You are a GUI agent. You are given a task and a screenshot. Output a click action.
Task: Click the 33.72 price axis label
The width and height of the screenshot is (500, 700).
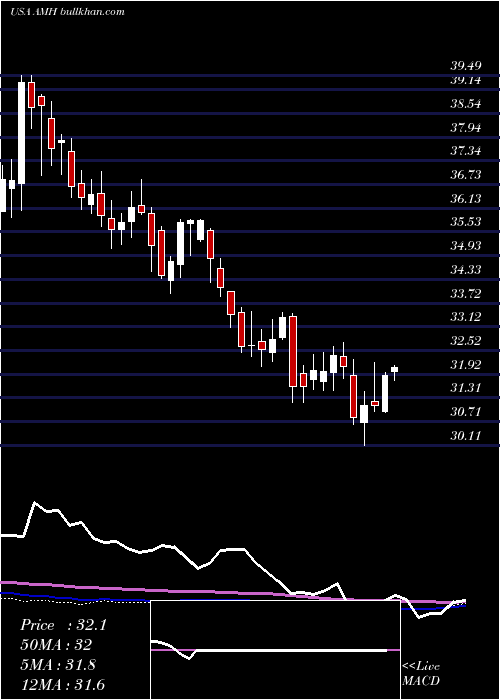[x=466, y=294]
